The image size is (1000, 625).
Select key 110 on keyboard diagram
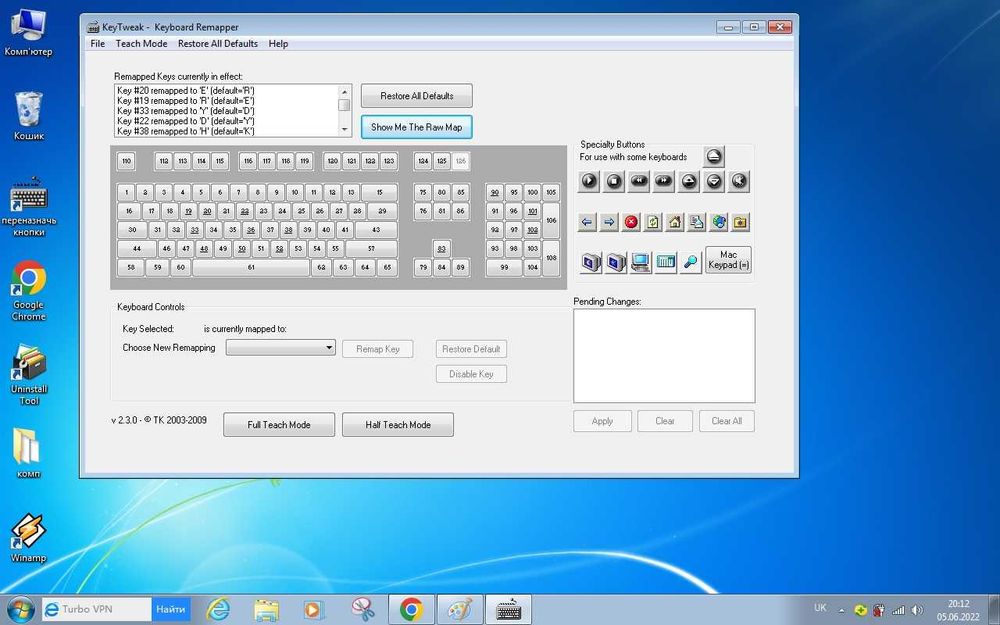tap(126, 161)
